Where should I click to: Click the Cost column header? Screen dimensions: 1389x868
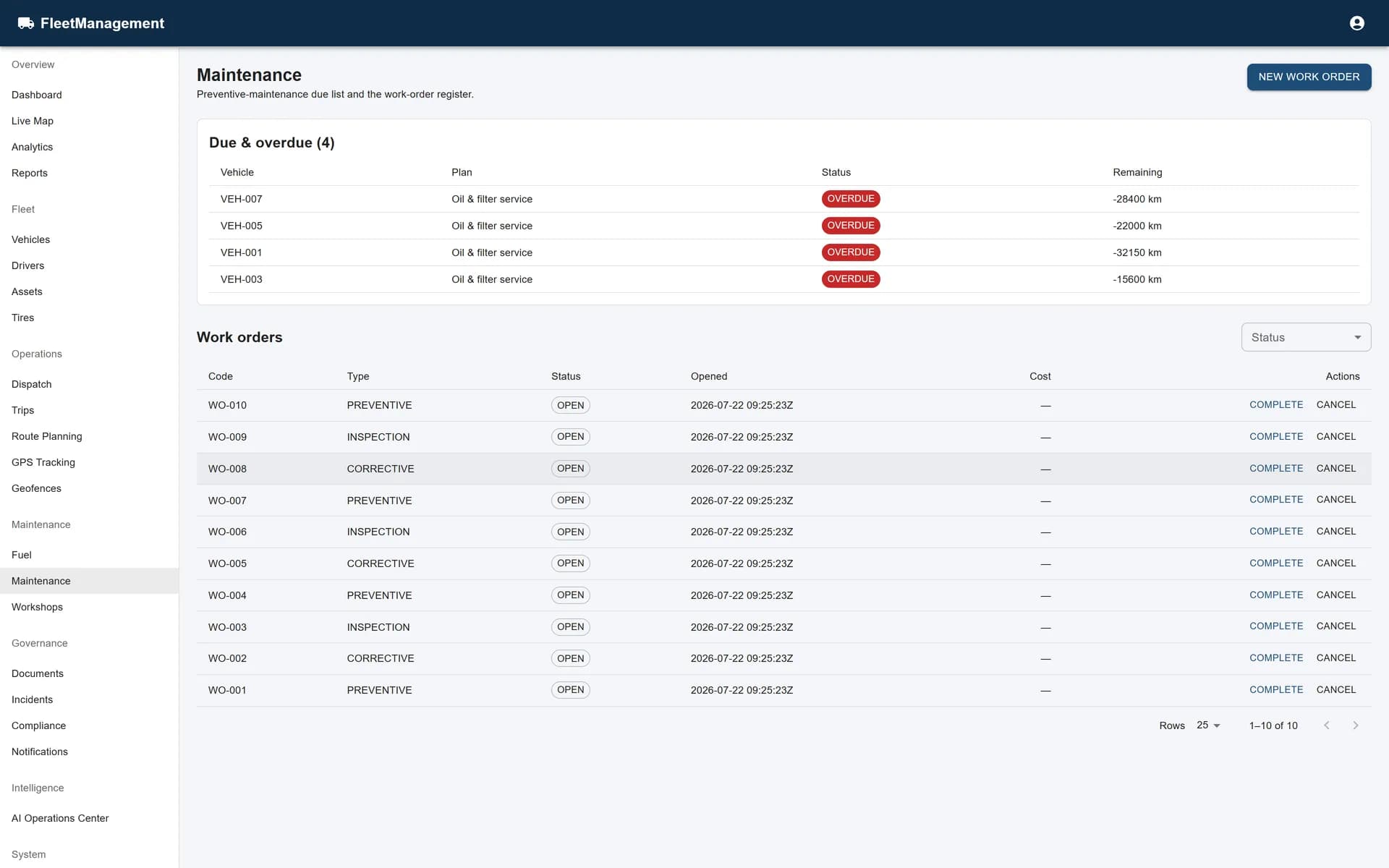coord(1040,376)
